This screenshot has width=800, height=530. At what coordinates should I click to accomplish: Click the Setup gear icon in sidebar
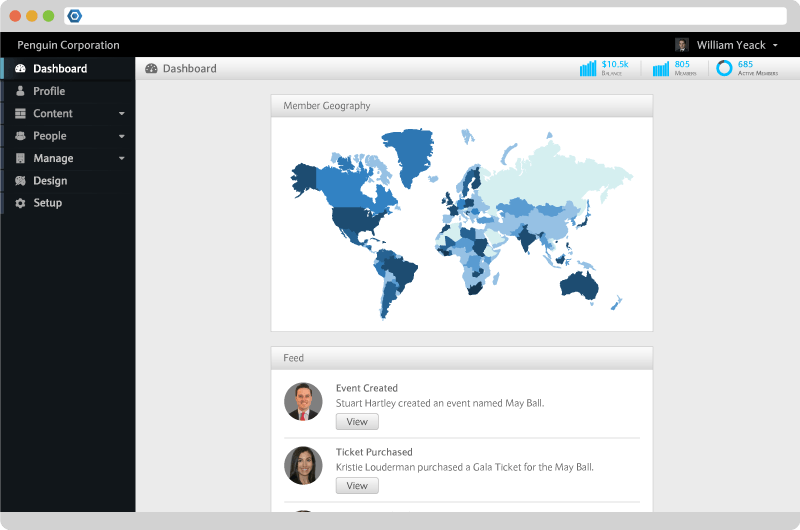pyautogui.click(x=20, y=203)
